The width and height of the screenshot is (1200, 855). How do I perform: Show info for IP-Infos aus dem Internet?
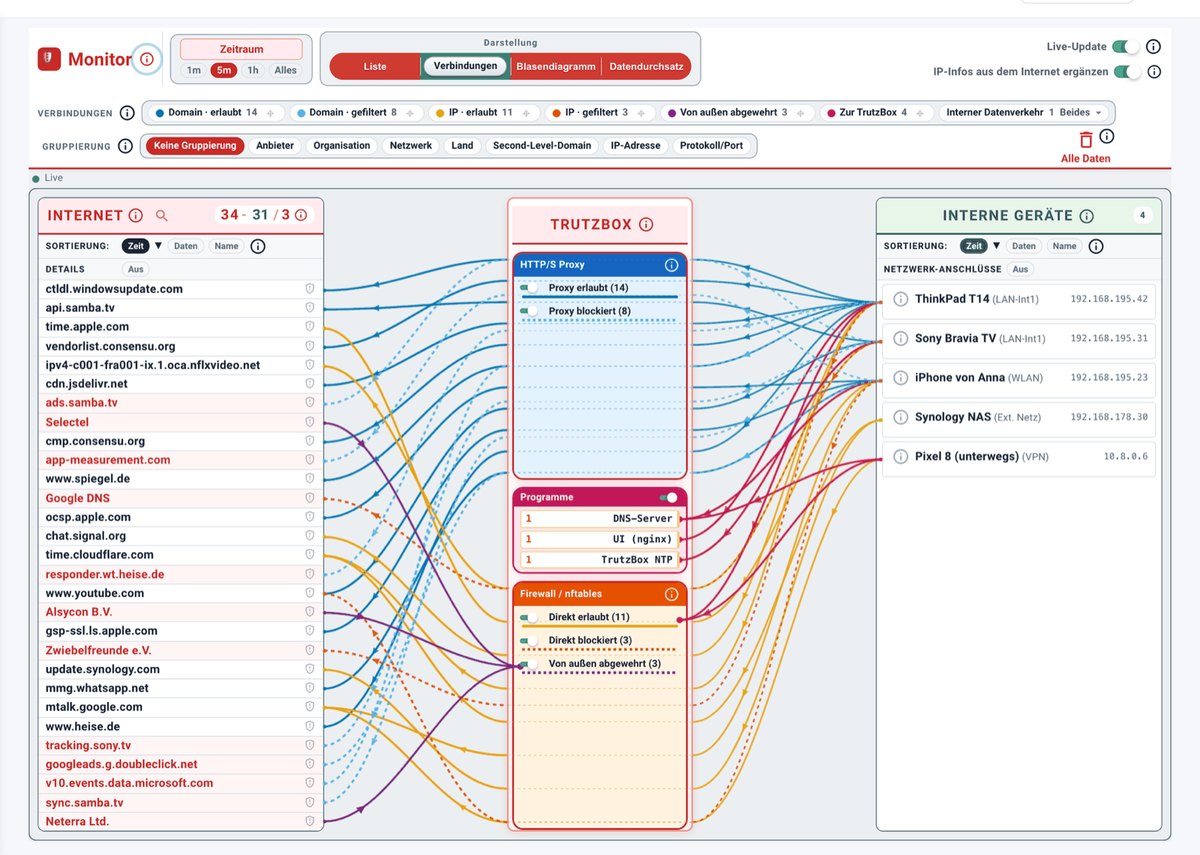(x=1153, y=72)
